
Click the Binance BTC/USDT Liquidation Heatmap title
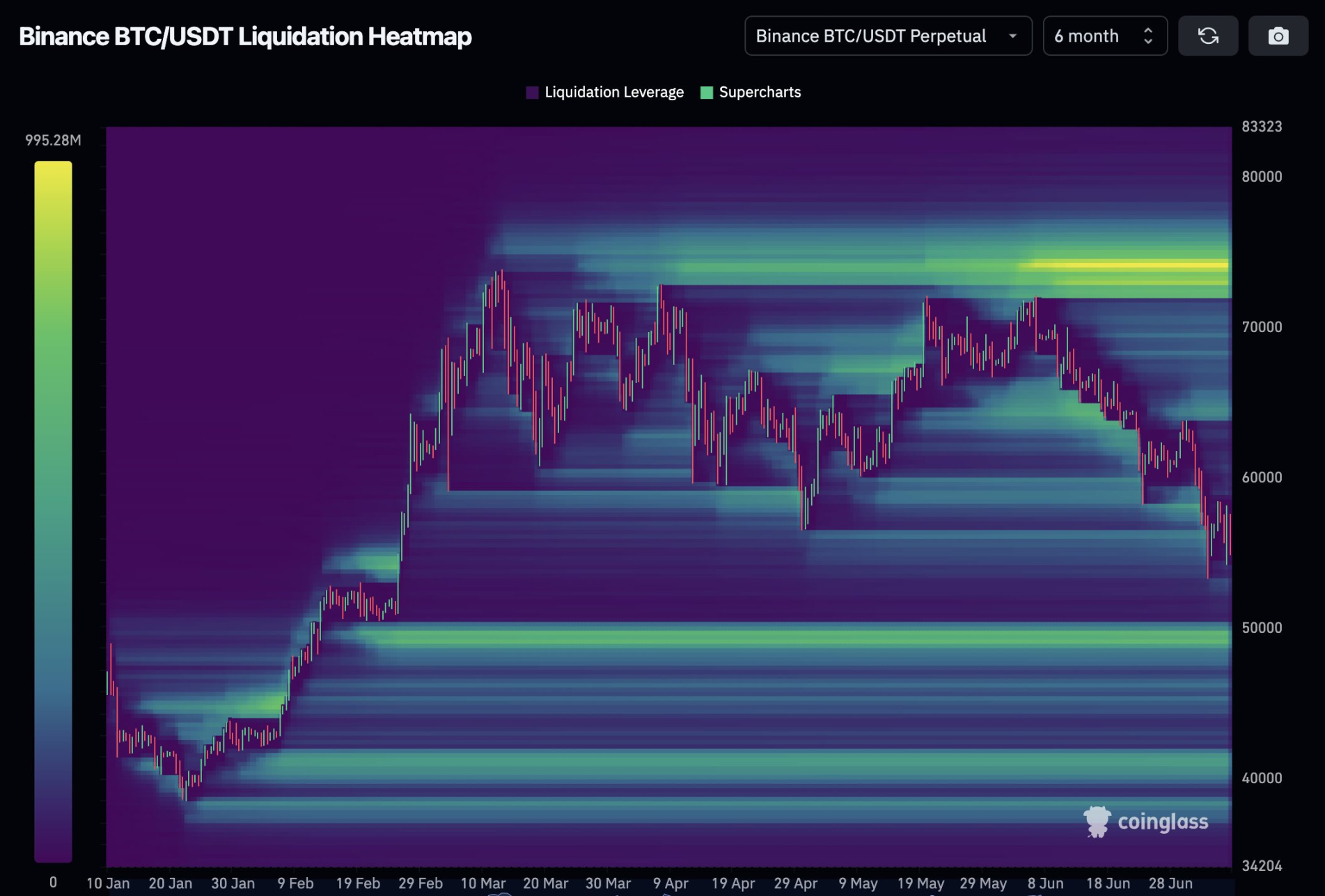245,36
